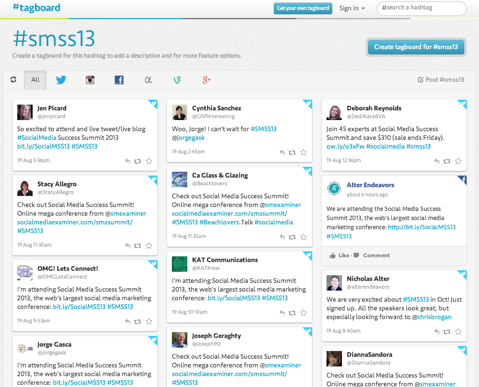The width and height of the screenshot is (479, 387).
Task: Open the #tagboard logo home link
Action: [37, 7]
